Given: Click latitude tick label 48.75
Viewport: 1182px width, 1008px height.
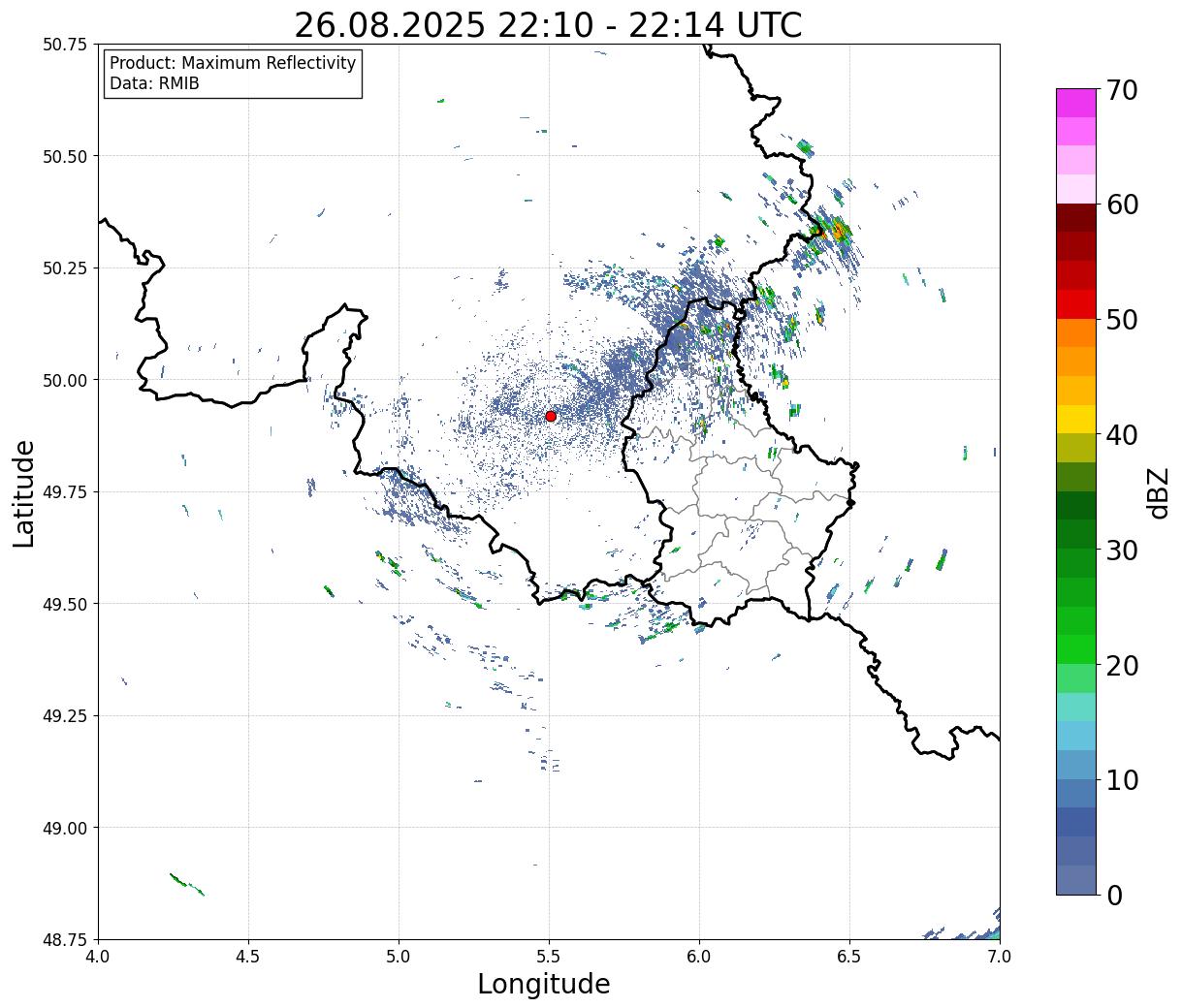Looking at the screenshot, I should point(65,939).
